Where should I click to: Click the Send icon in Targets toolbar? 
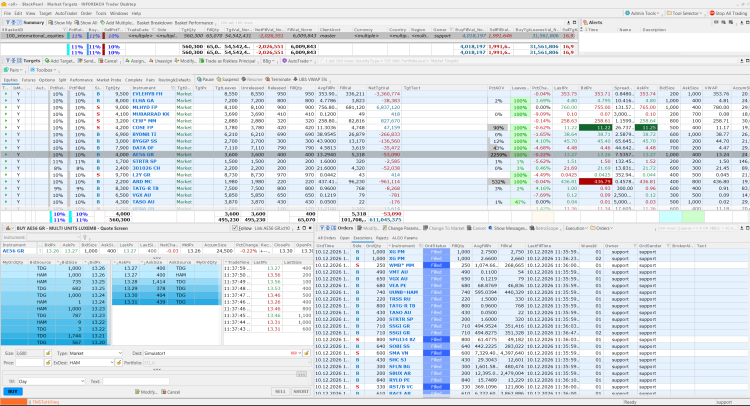point(80,61)
